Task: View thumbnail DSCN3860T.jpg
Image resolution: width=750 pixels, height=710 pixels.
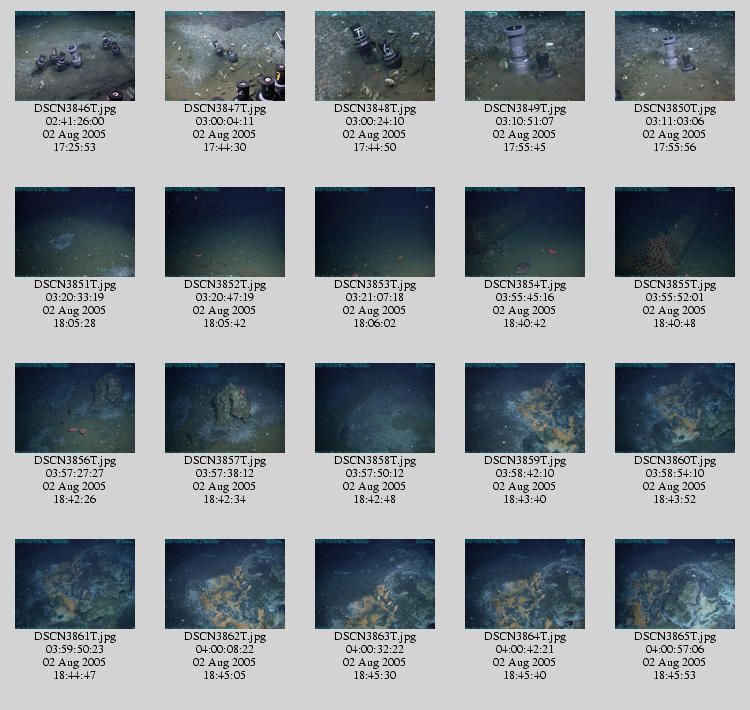Action: point(675,408)
